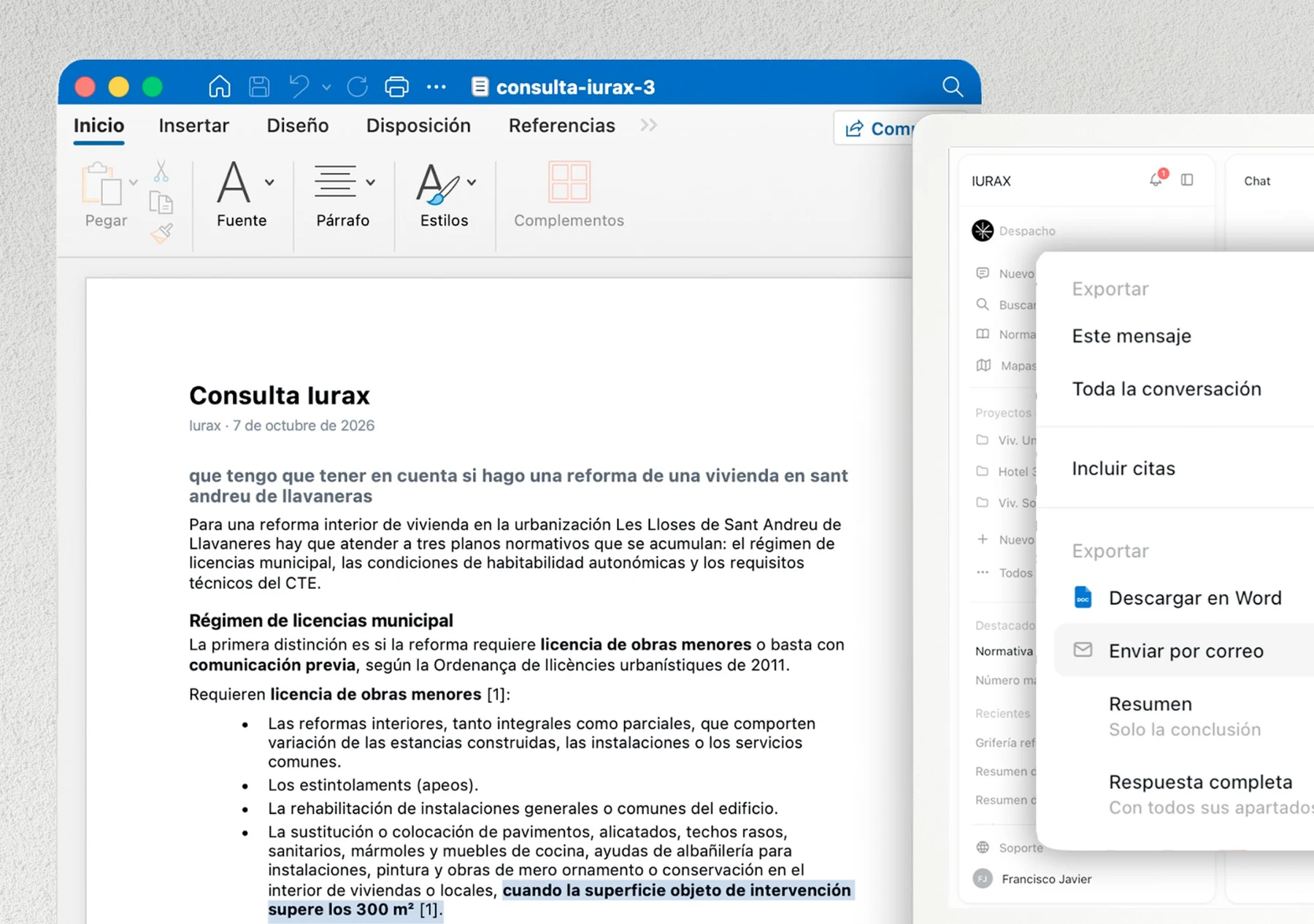Viewport: 1314px width, 924px height.
Task: Click Enviar por correo
Action: [1184, 650]
